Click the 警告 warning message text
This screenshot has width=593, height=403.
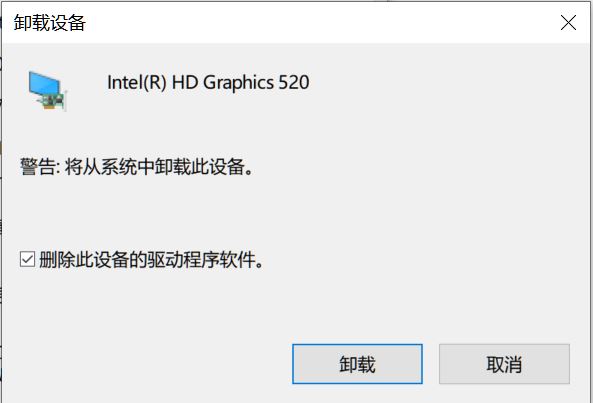coord(136,167)
